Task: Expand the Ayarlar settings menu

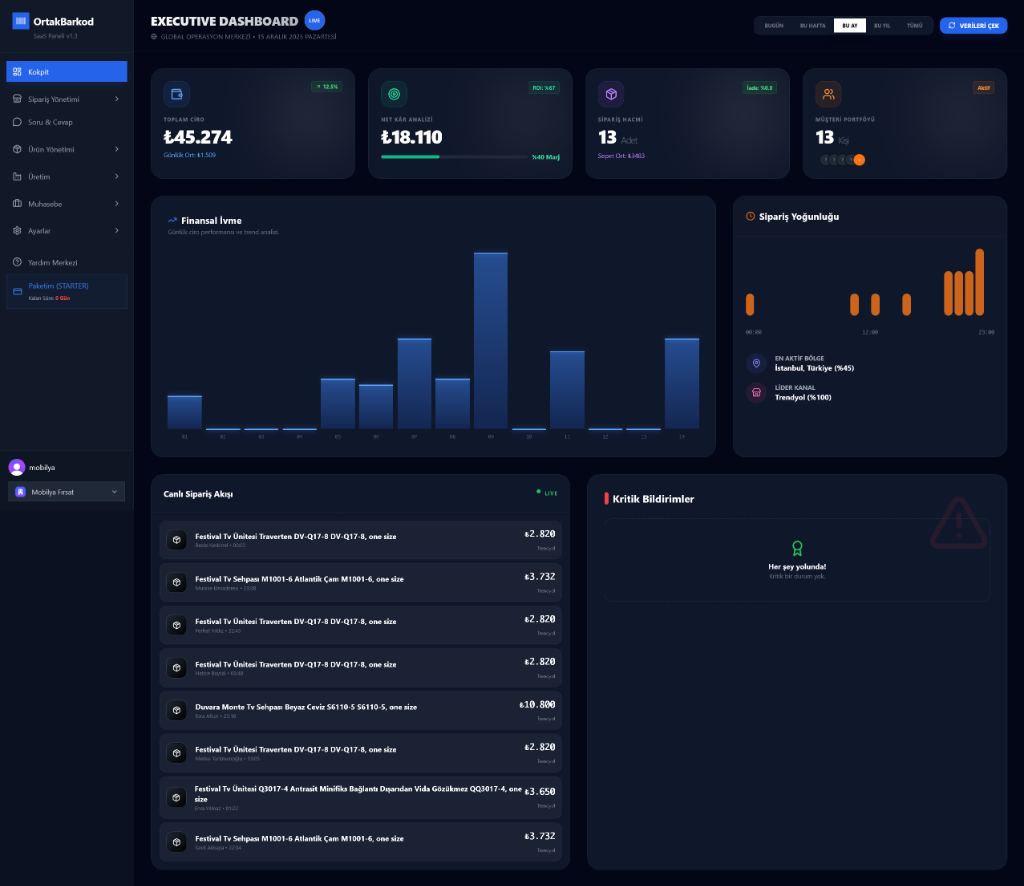Action: (66, 230)
